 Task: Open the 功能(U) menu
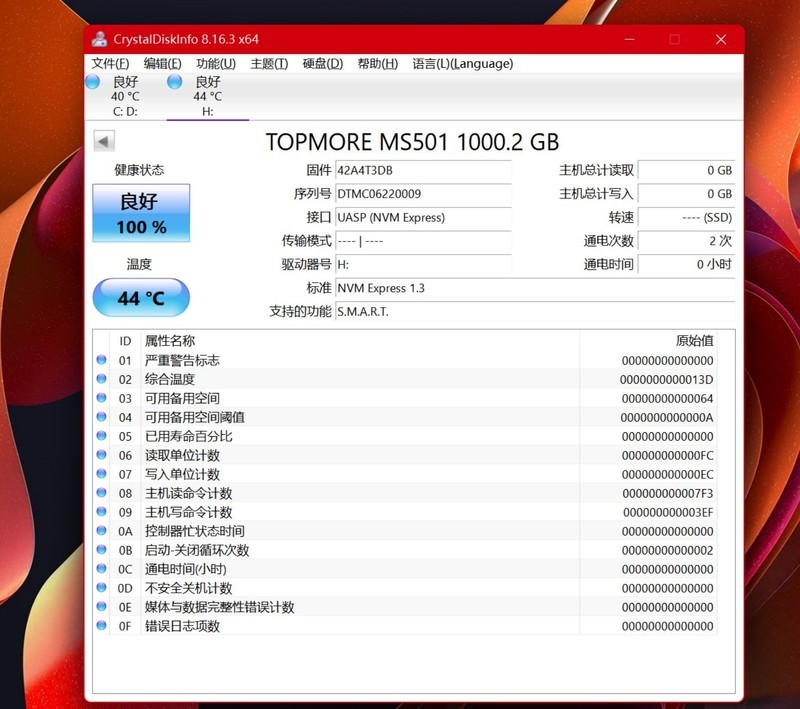click(214, 63)
